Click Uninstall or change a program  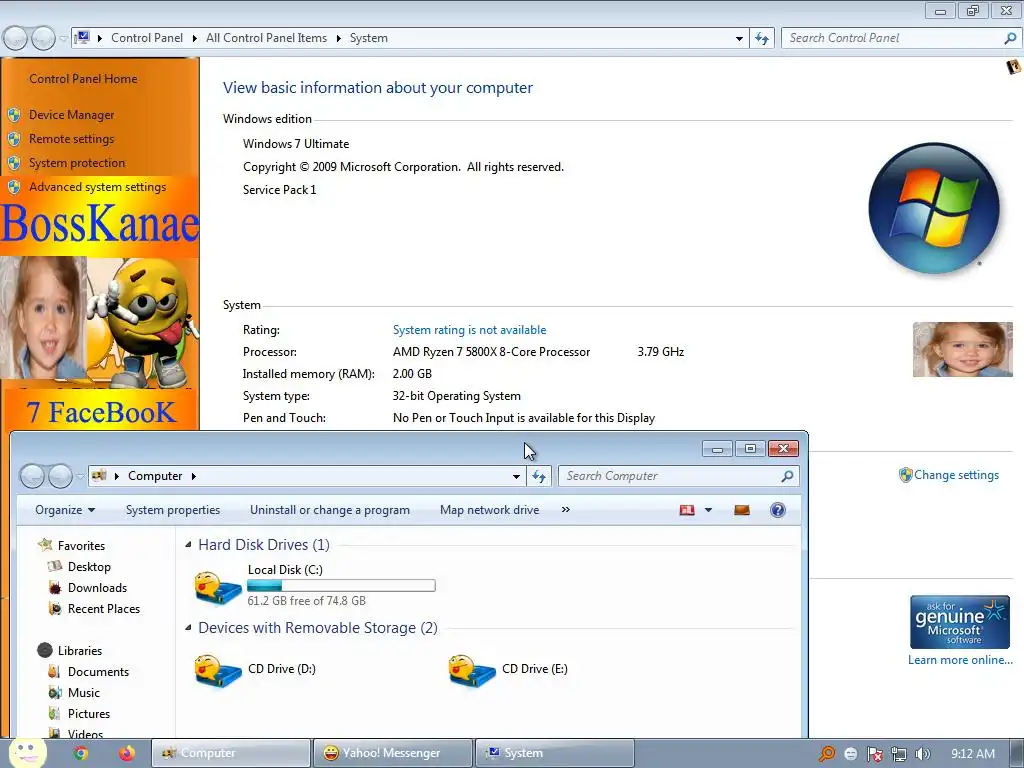[330, 510]
